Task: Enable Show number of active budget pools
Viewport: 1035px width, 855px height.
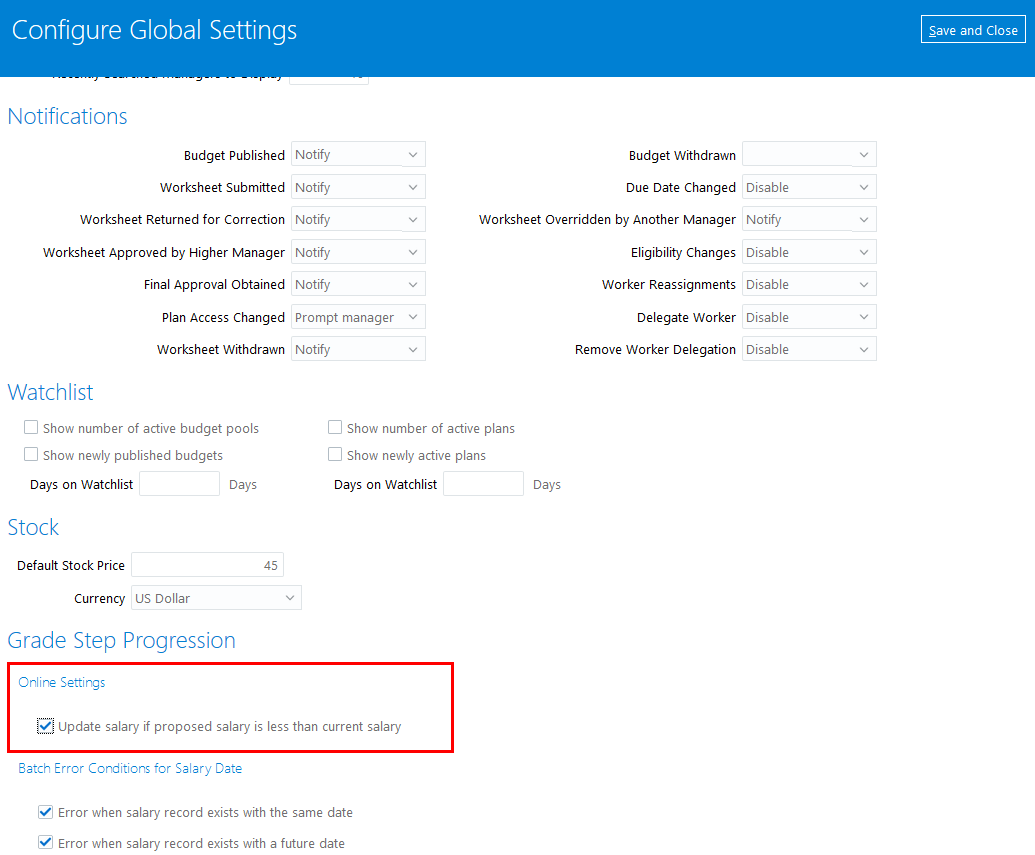Action: coord(31,428)
